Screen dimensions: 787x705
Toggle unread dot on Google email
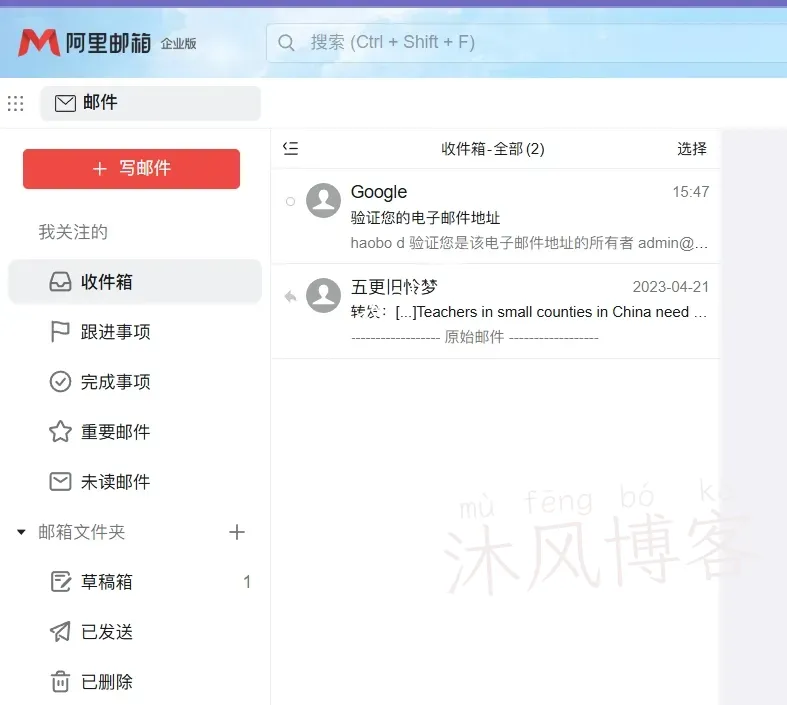[290, 202]
